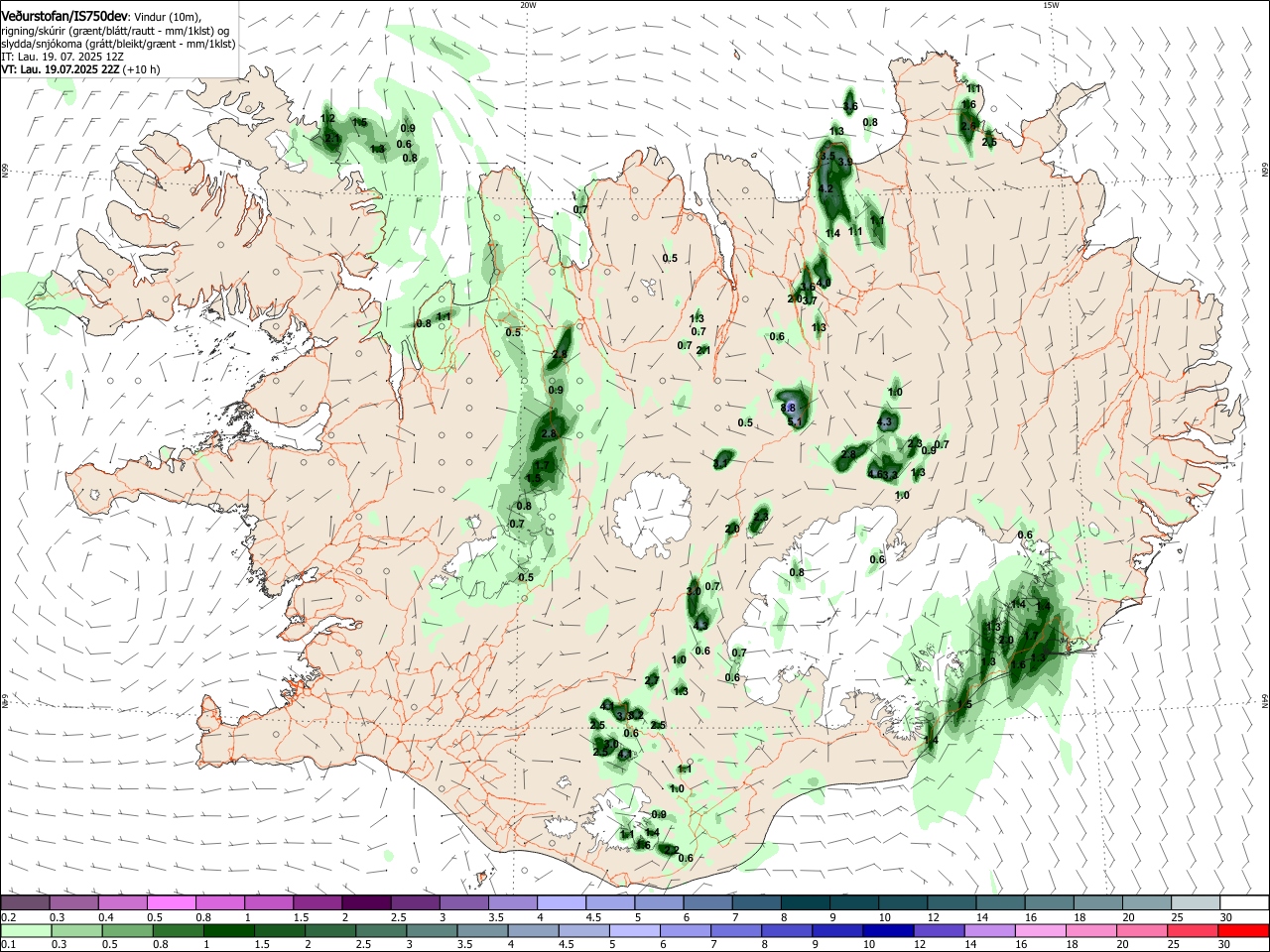
Task: Select bottom-row legend swatch starting at 0.3
Action: tap(75, 930)
